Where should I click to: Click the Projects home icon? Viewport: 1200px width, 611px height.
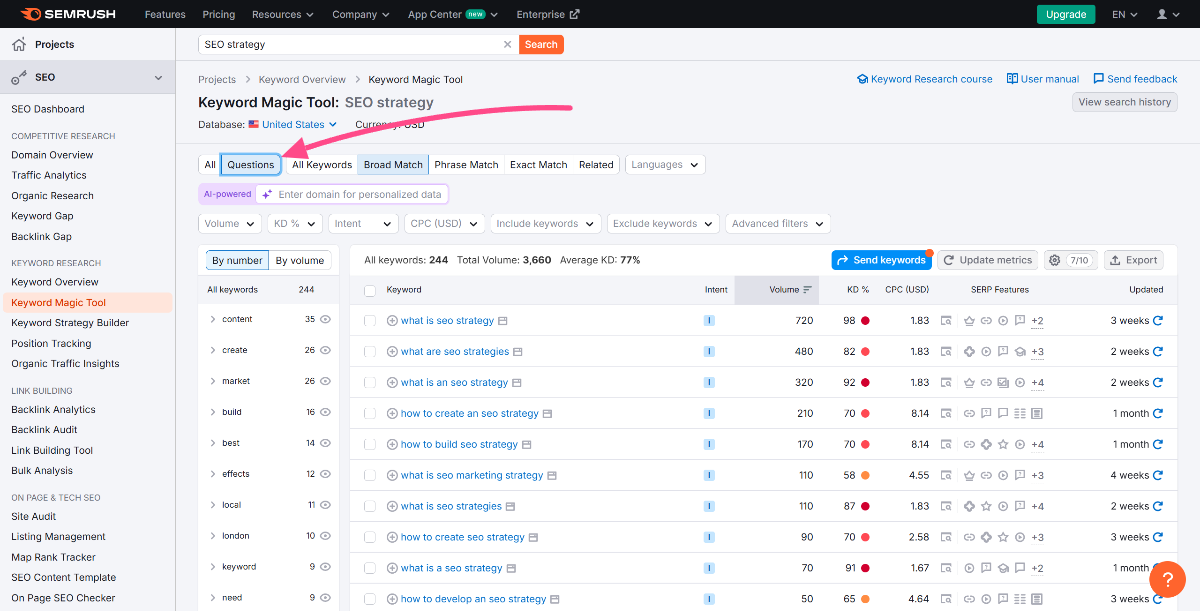tap(19, 44)
